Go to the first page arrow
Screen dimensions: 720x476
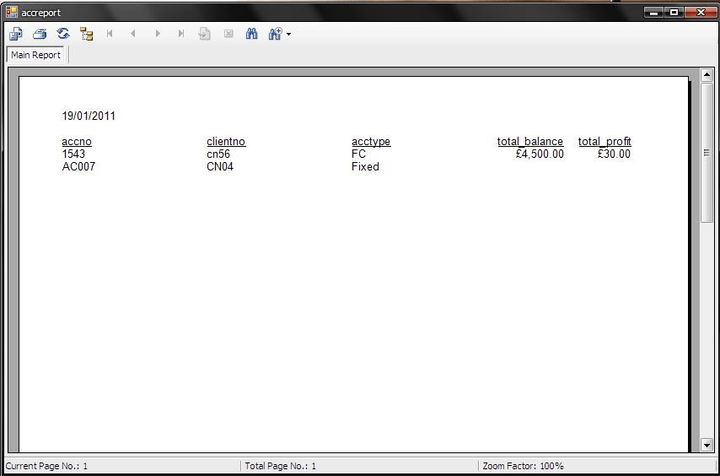(x=109, y=34)
